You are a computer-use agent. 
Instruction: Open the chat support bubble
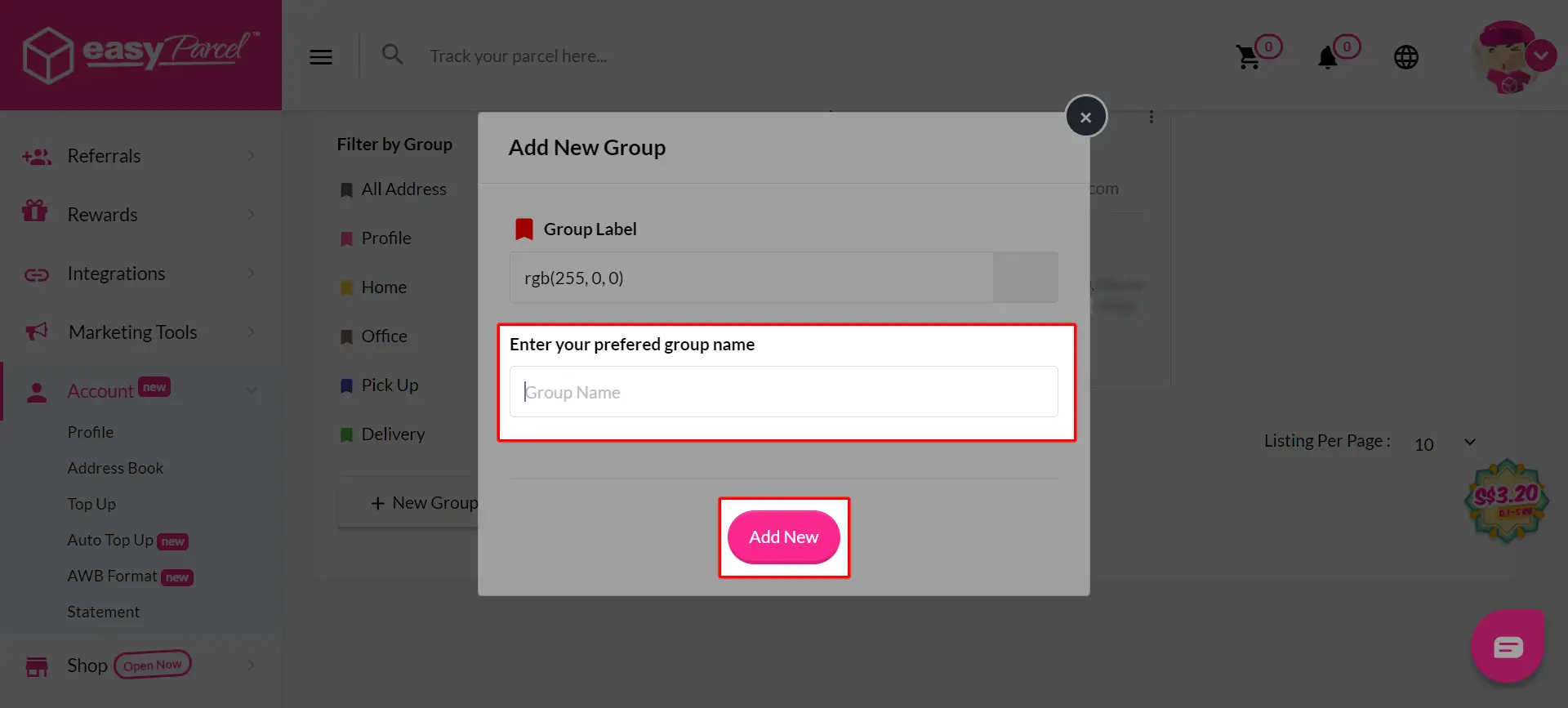[1508, 646]
